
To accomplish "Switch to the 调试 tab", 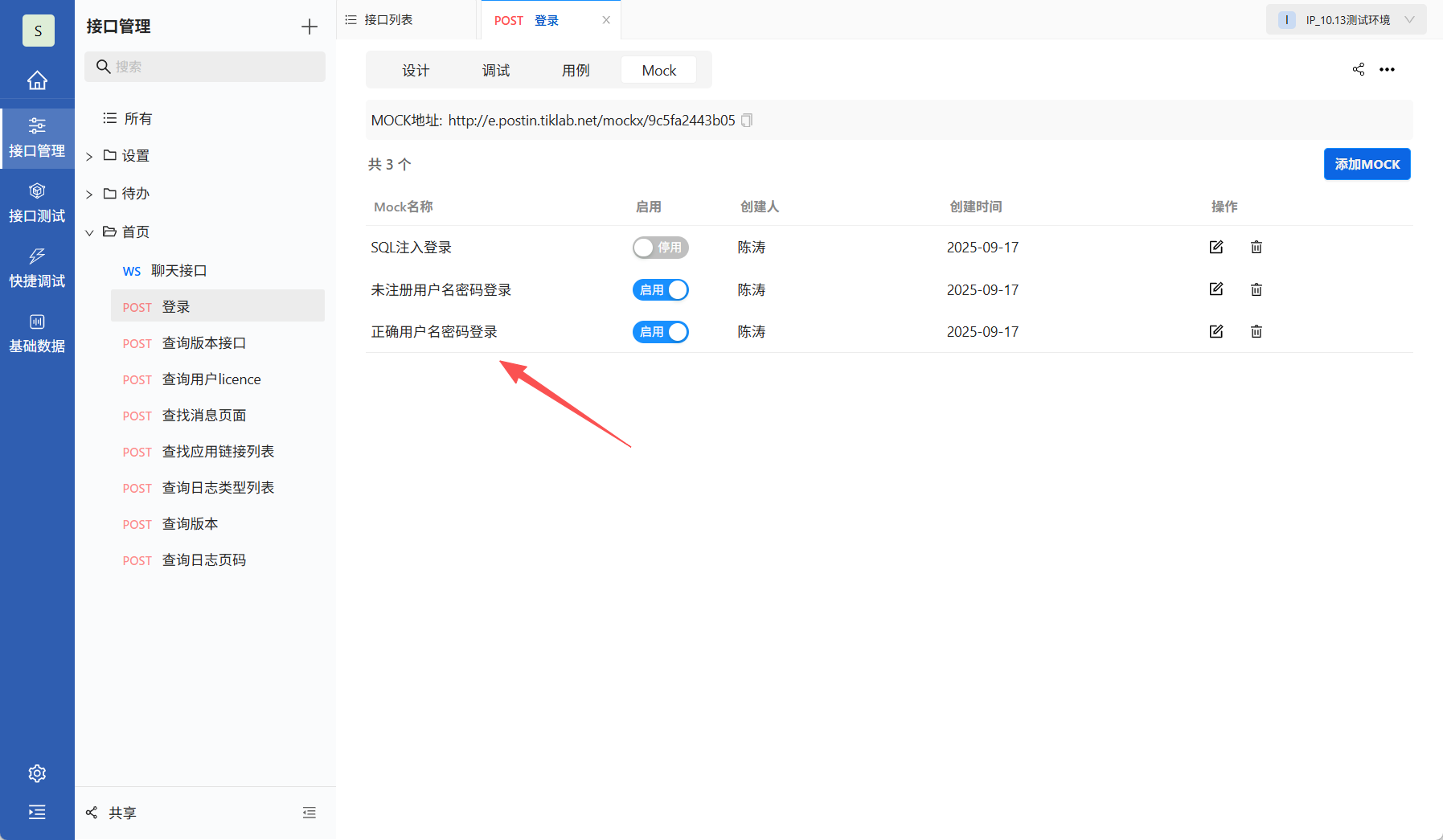I will tap(496, 70).
